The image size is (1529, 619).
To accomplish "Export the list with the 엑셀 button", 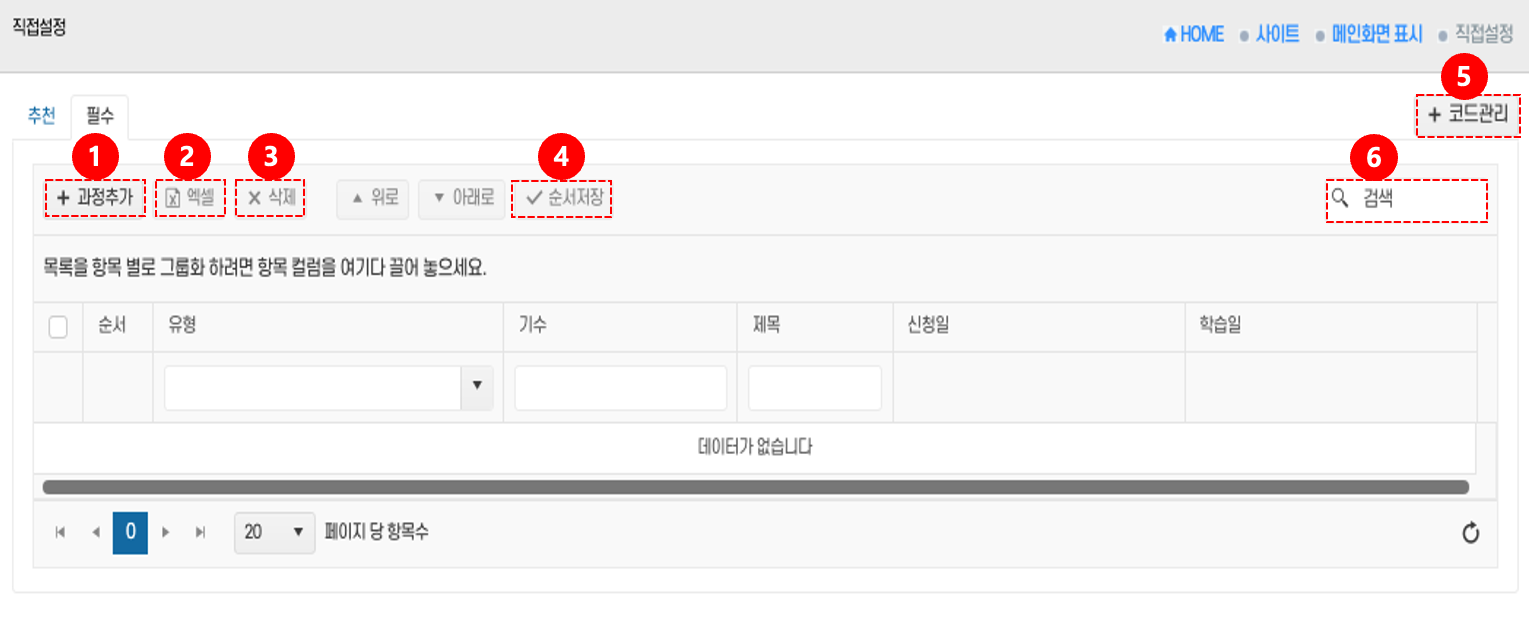I will pos(190,198).
